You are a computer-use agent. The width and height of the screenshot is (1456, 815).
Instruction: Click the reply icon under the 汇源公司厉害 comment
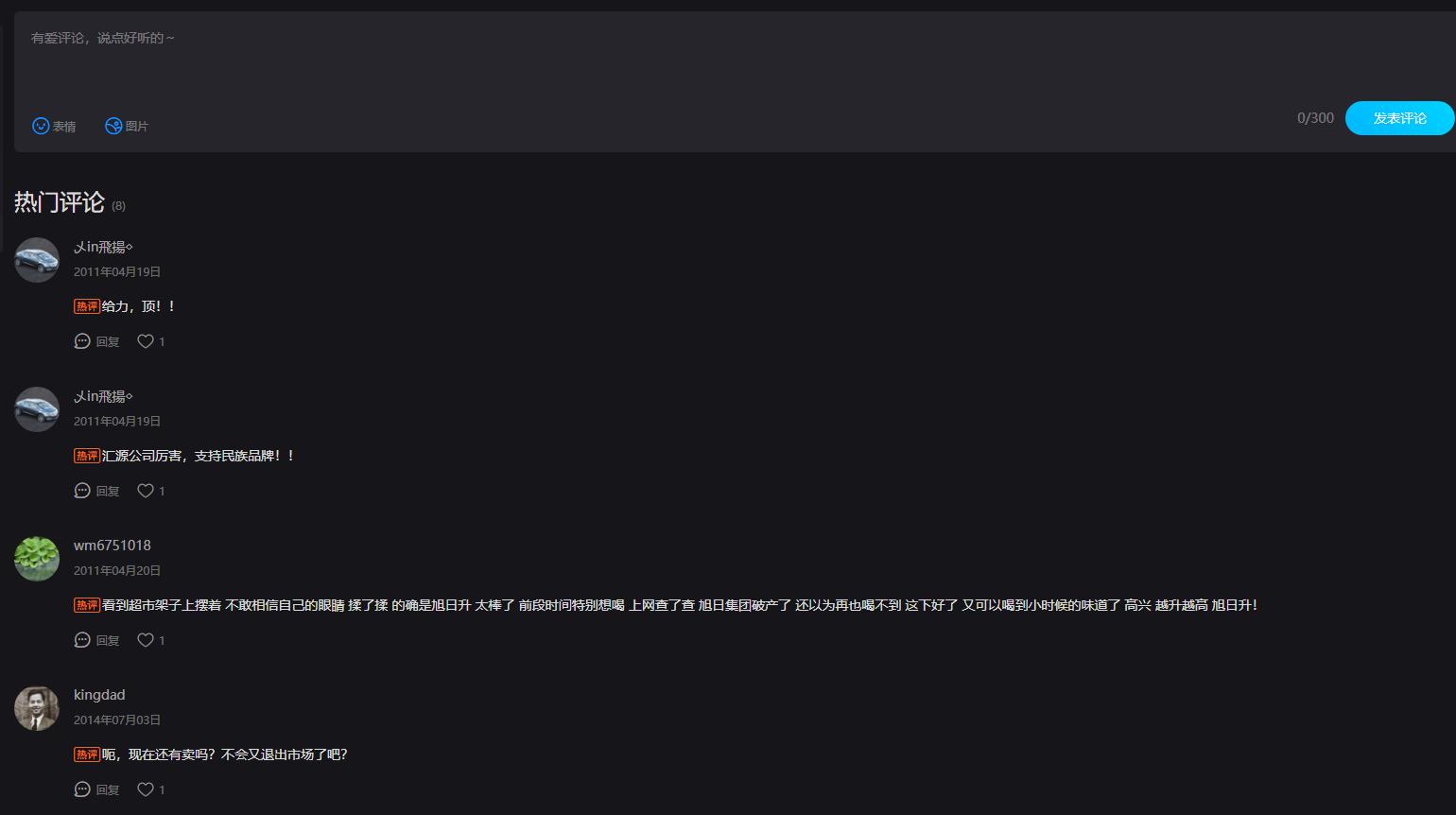coord(82,491)
